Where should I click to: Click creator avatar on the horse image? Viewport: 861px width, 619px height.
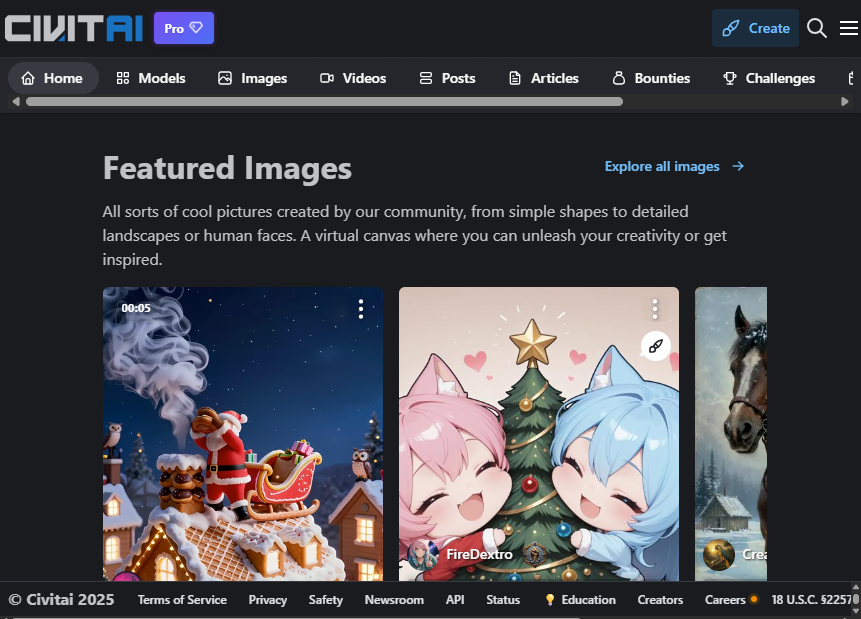click(x=719, y=555)
